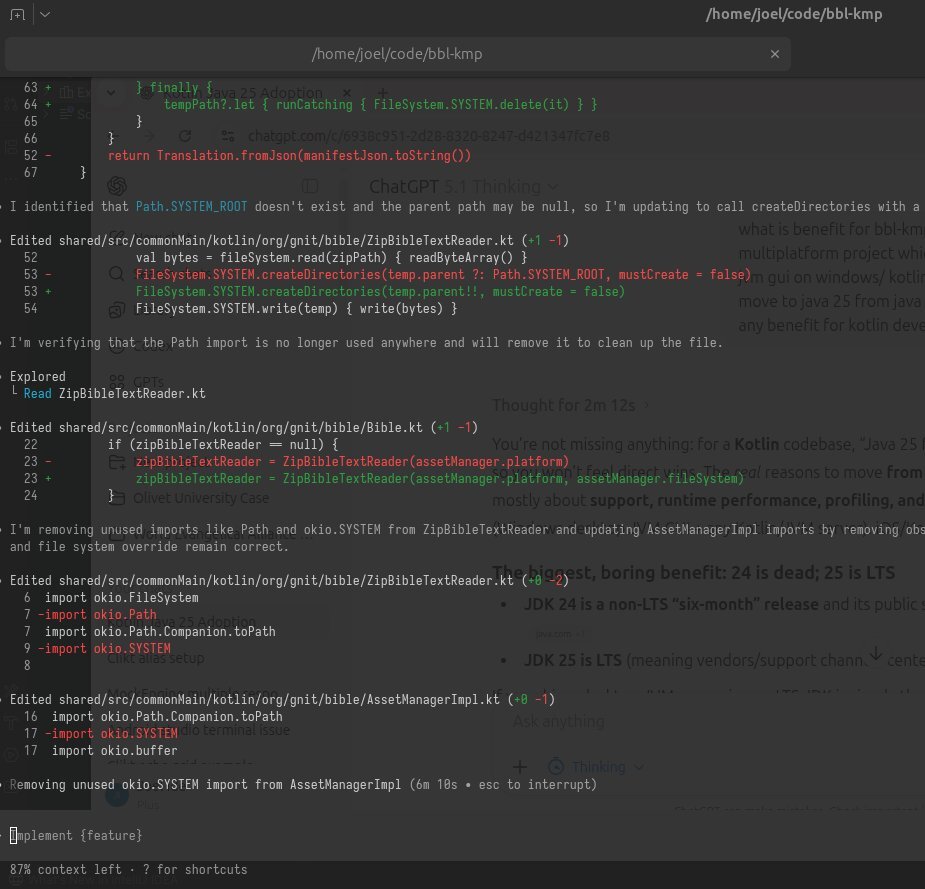
Task: Click the browser reload icon
Action: click(184, 135)
